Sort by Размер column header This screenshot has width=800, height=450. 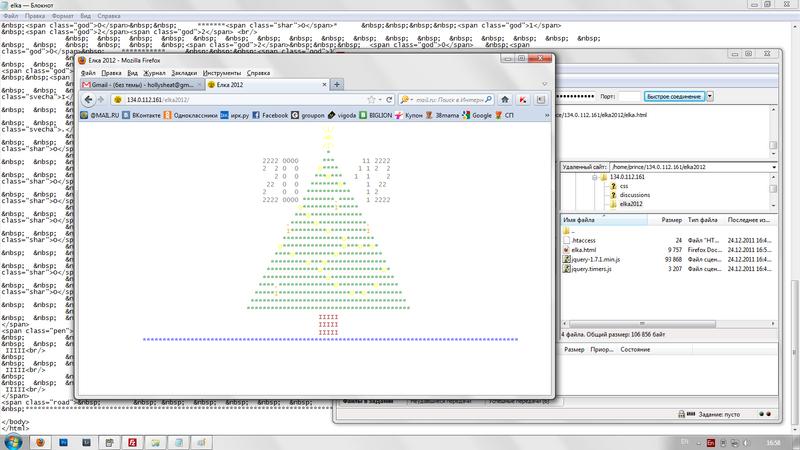tap(665, 220)
